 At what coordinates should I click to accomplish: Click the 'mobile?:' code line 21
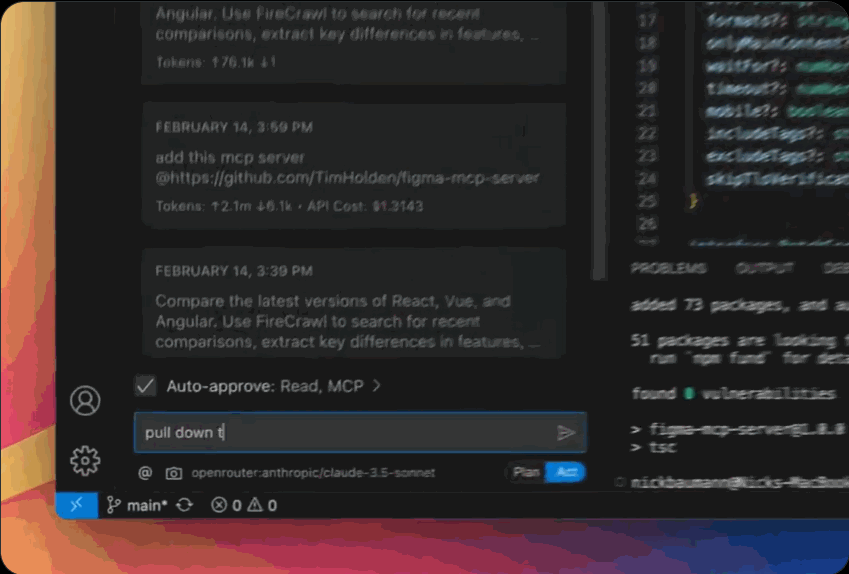777,112
